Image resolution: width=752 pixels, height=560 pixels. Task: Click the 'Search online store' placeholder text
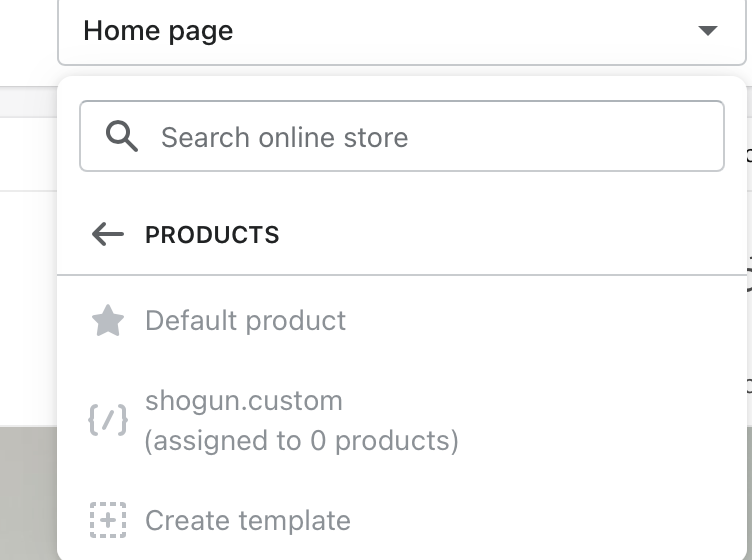[284, 137]
